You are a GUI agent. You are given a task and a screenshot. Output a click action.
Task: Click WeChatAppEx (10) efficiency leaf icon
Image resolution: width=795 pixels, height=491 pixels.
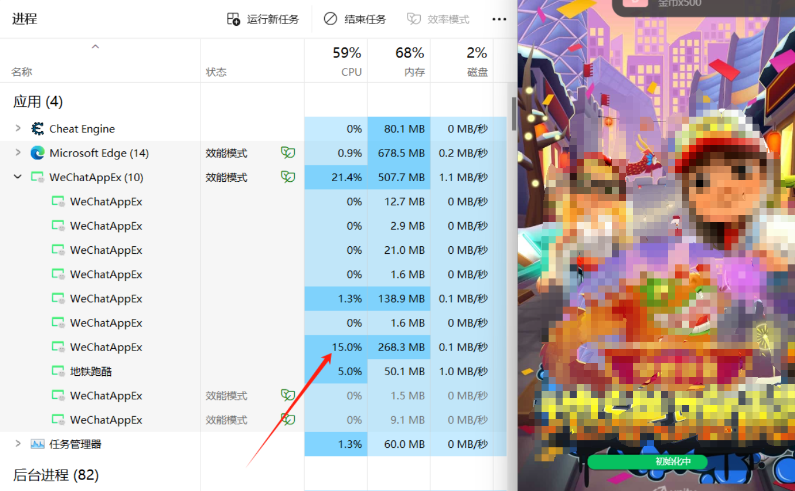(x=288, y=177)
